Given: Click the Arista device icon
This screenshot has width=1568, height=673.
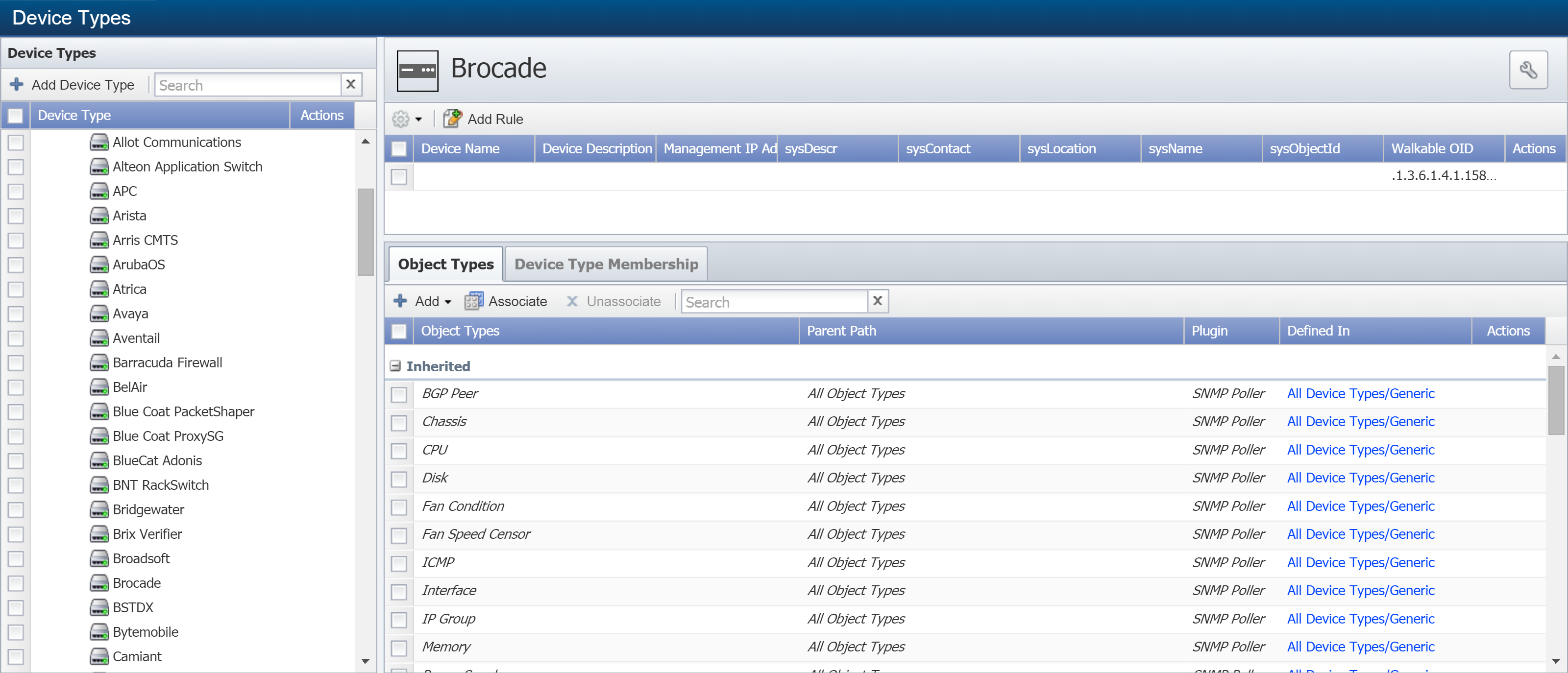Looking at the screenshot, I should [x=99, y=216].
